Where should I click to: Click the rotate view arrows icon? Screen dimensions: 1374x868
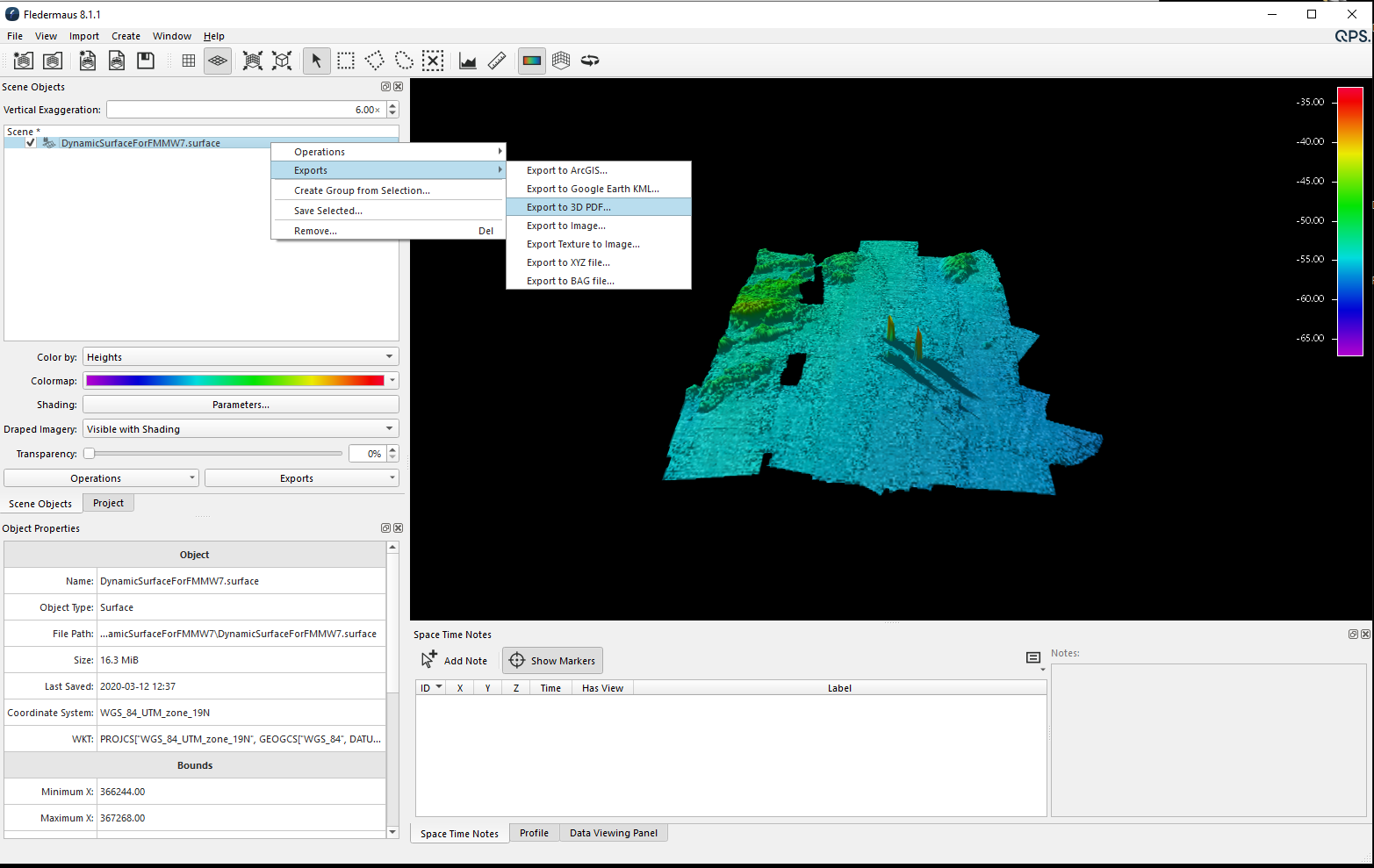click(590, 61)
